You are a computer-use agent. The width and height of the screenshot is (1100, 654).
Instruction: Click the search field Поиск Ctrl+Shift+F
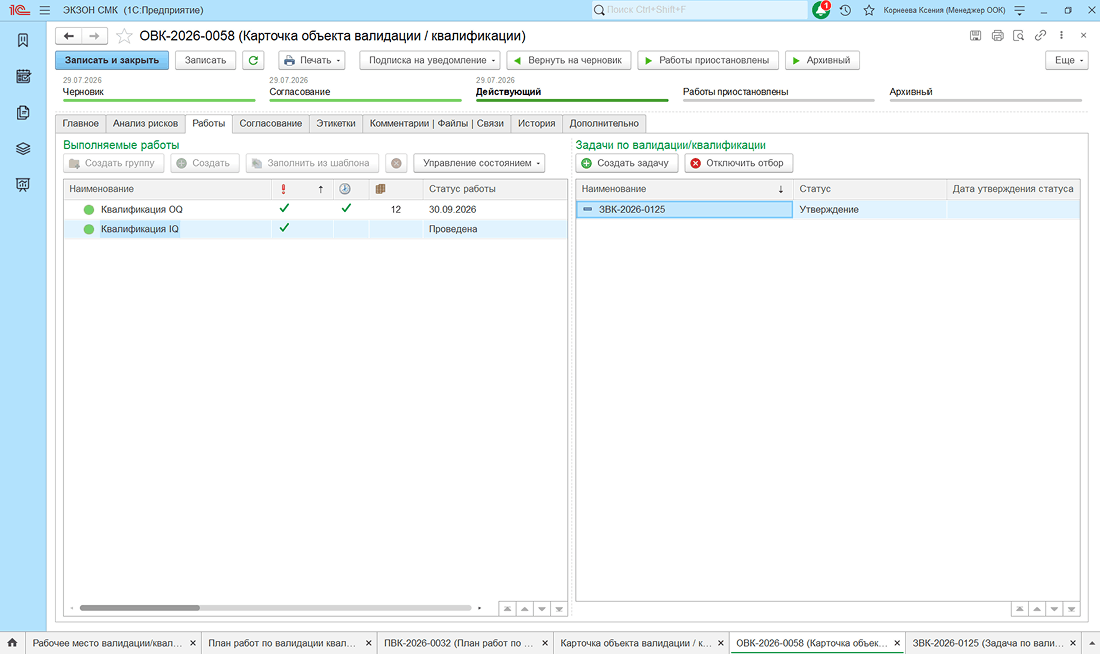click(699, 10)
